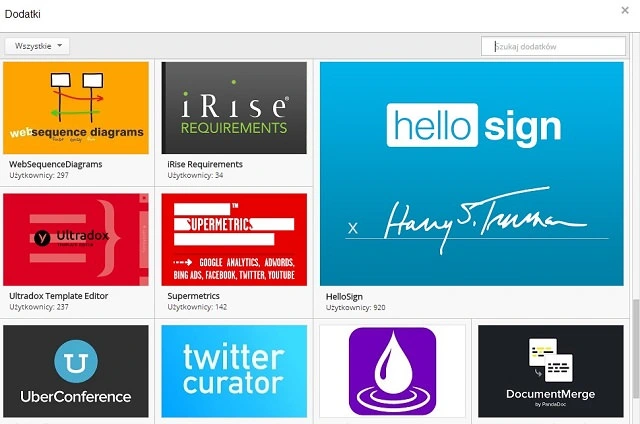The image size is (640, 424).
Task: Click the Użytkownicy: 237 user count
Action: (39, 307)
